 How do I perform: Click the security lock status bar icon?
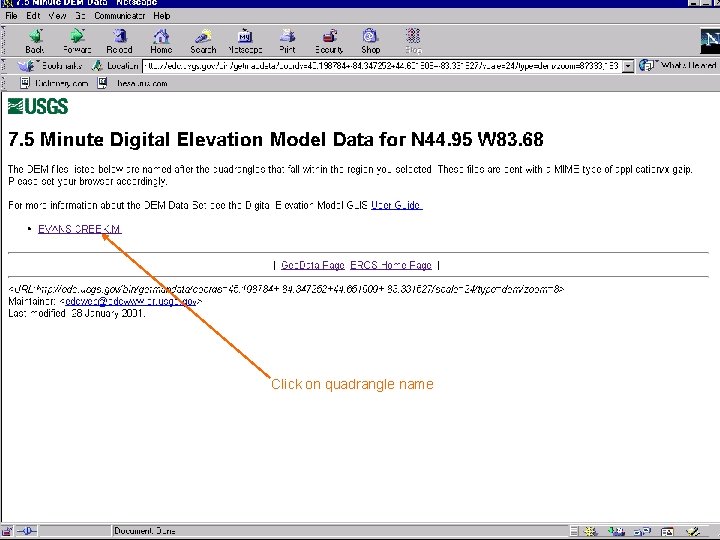7,531
